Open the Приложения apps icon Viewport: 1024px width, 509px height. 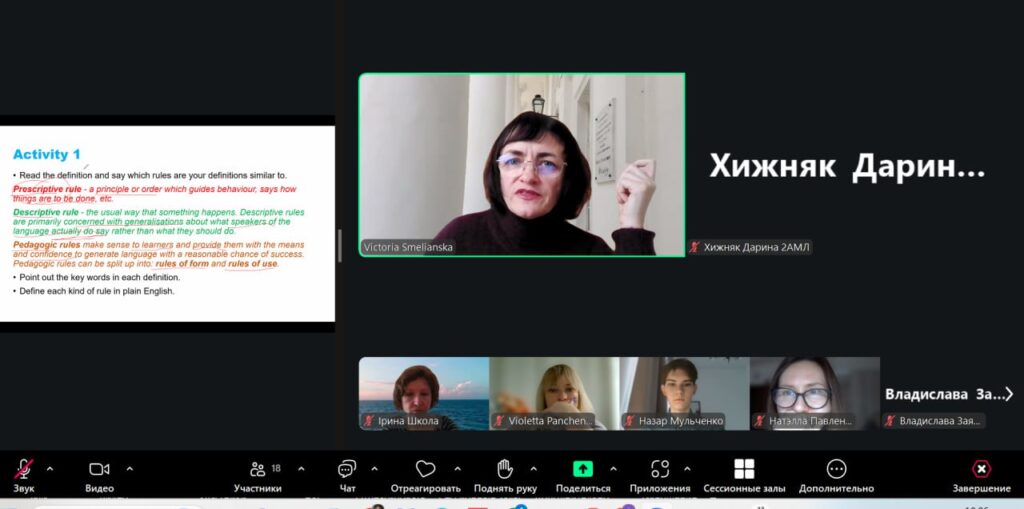[659, 470]
